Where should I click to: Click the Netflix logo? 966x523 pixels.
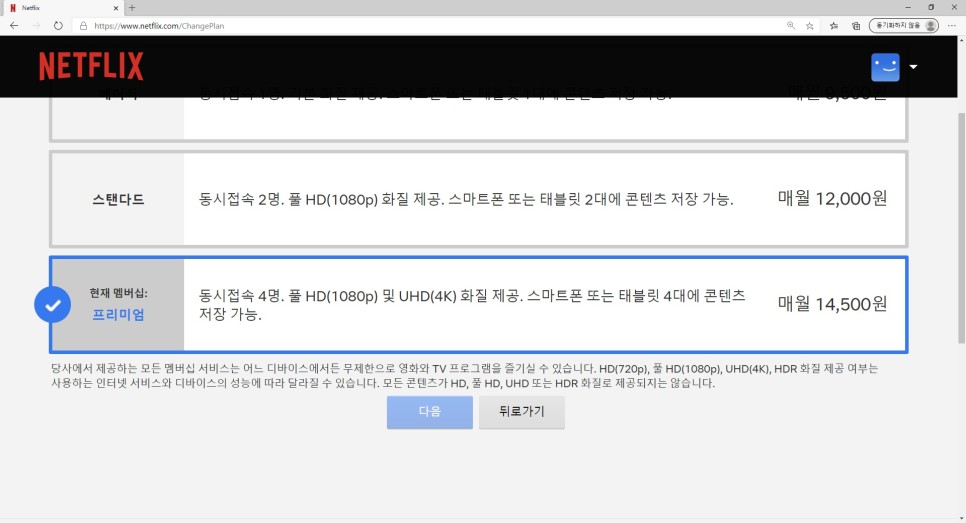(91, 66)
